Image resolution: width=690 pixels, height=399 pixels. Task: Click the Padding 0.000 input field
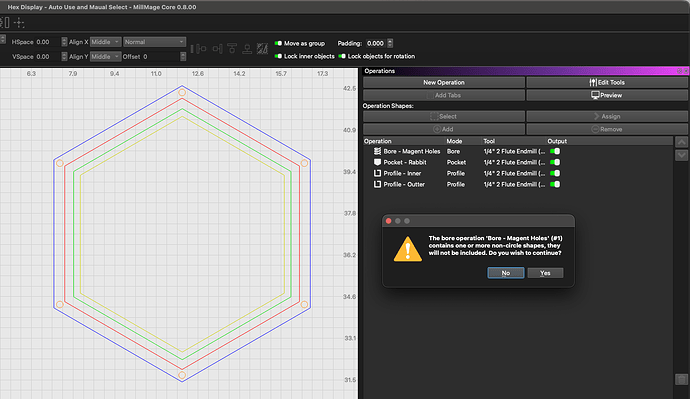375,43
